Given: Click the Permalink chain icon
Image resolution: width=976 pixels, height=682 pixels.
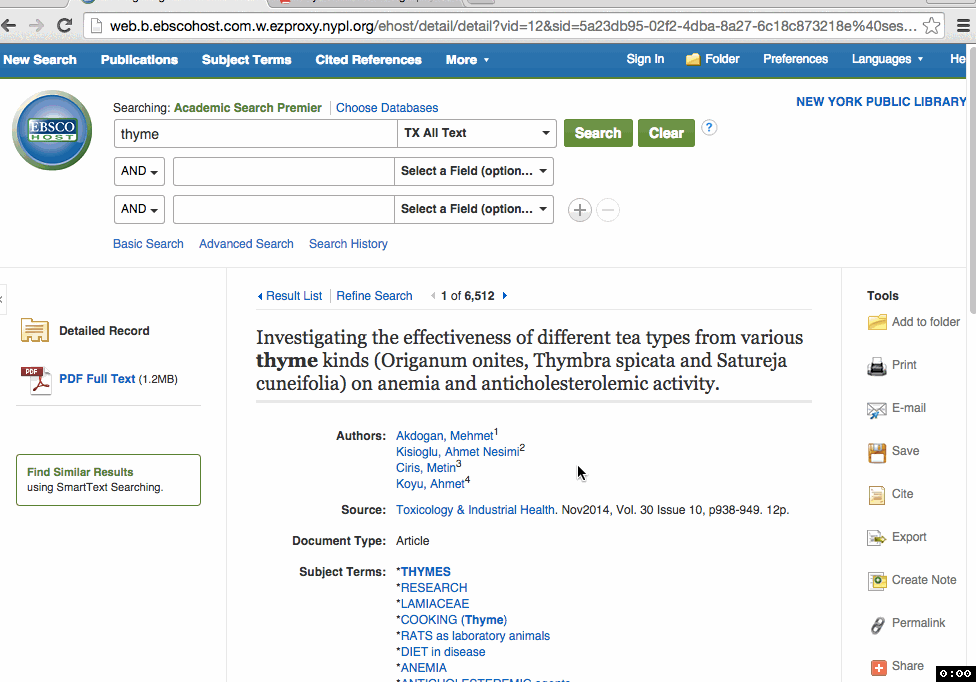Looking at the screenshot, I should (877, 624).
